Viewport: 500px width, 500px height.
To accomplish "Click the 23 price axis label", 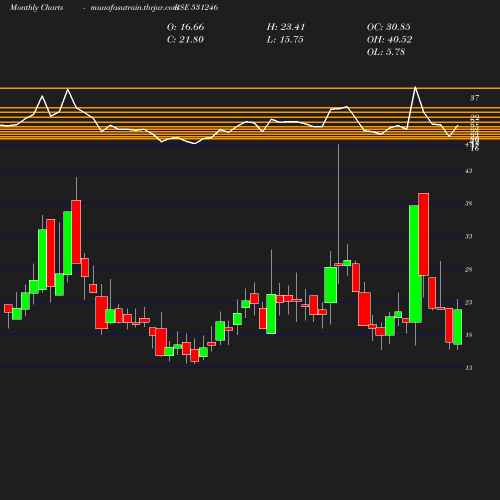I will point(469,303).
